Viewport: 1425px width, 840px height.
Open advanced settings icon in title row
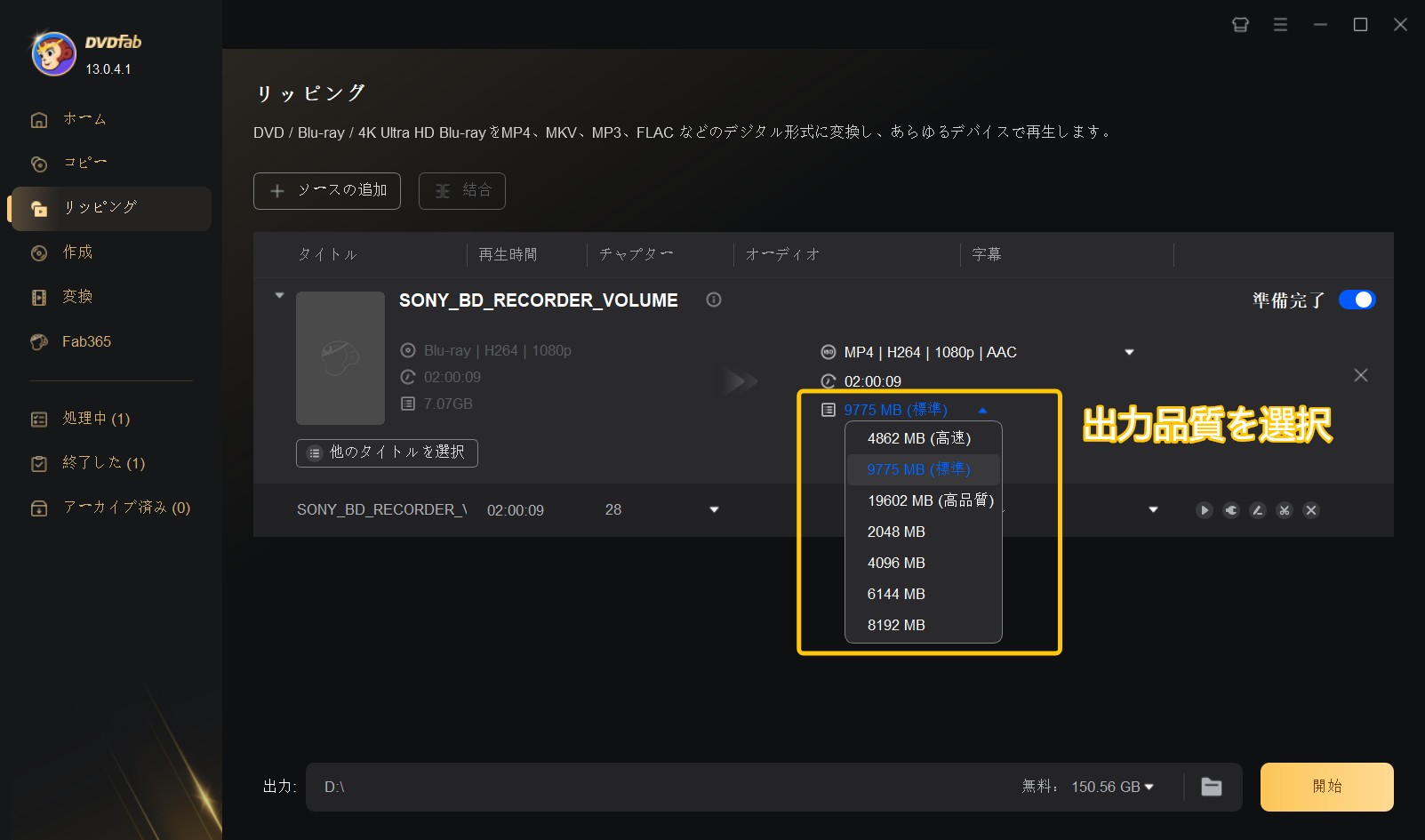pyautogui.click(x=1231, y=510)
